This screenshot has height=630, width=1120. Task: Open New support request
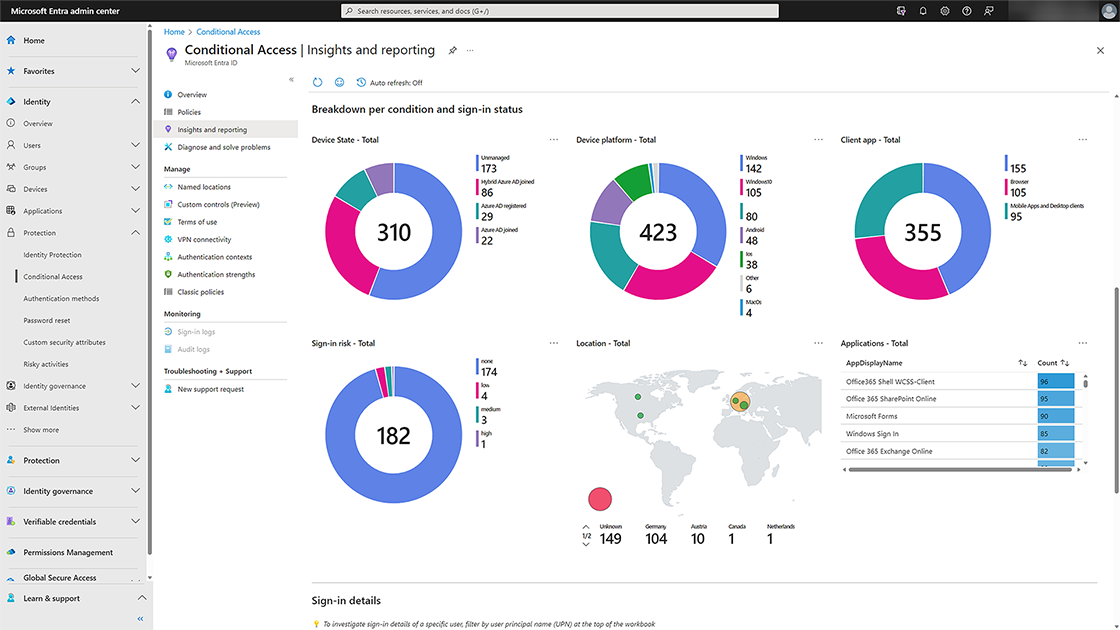coord(212,389)
